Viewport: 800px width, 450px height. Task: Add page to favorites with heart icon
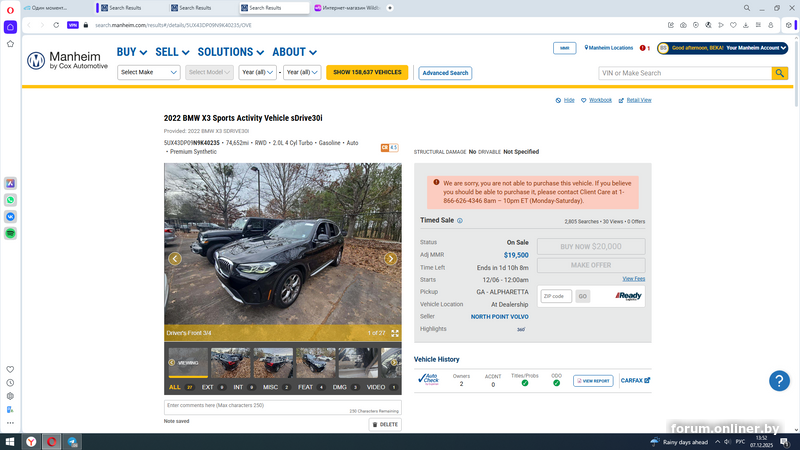(x=733, y=25)
